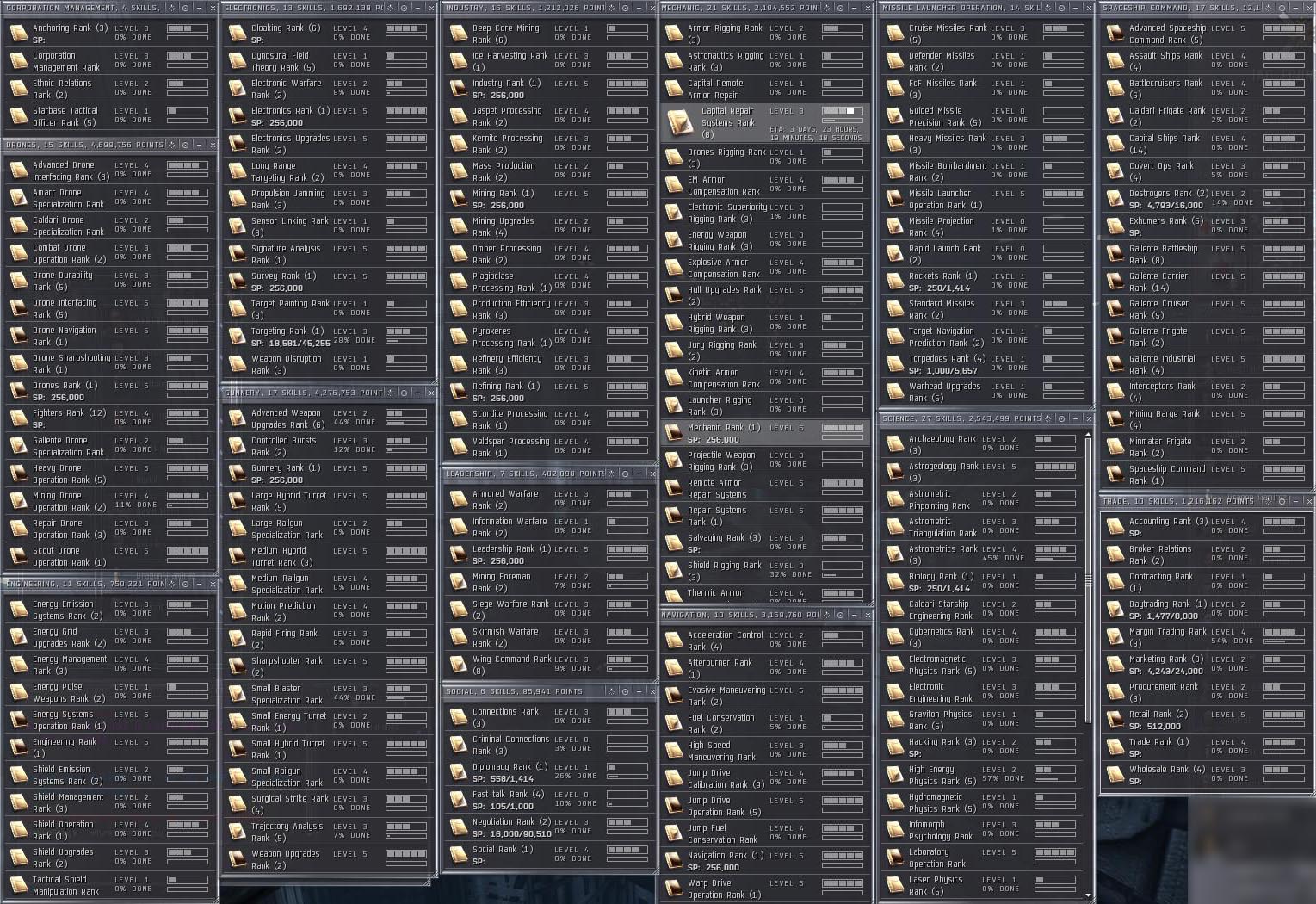Click circle icon in Engineering panel header
The height and width of the screenshot is (904, 1316).
[185, 584]
